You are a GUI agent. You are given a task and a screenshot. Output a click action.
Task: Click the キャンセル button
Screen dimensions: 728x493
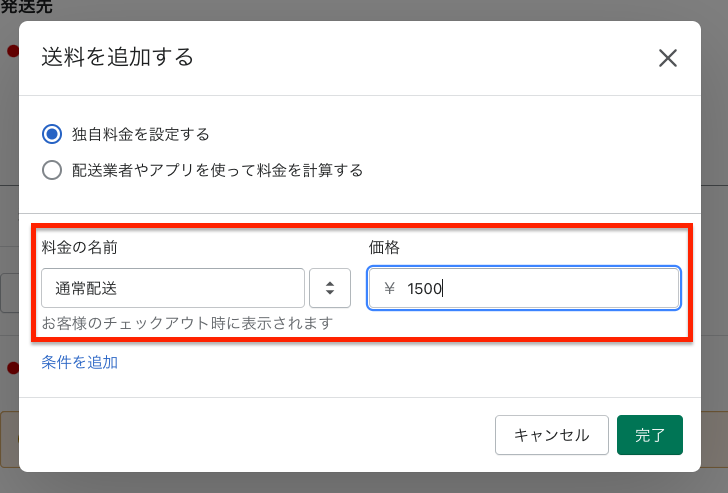tap(552, 435)
